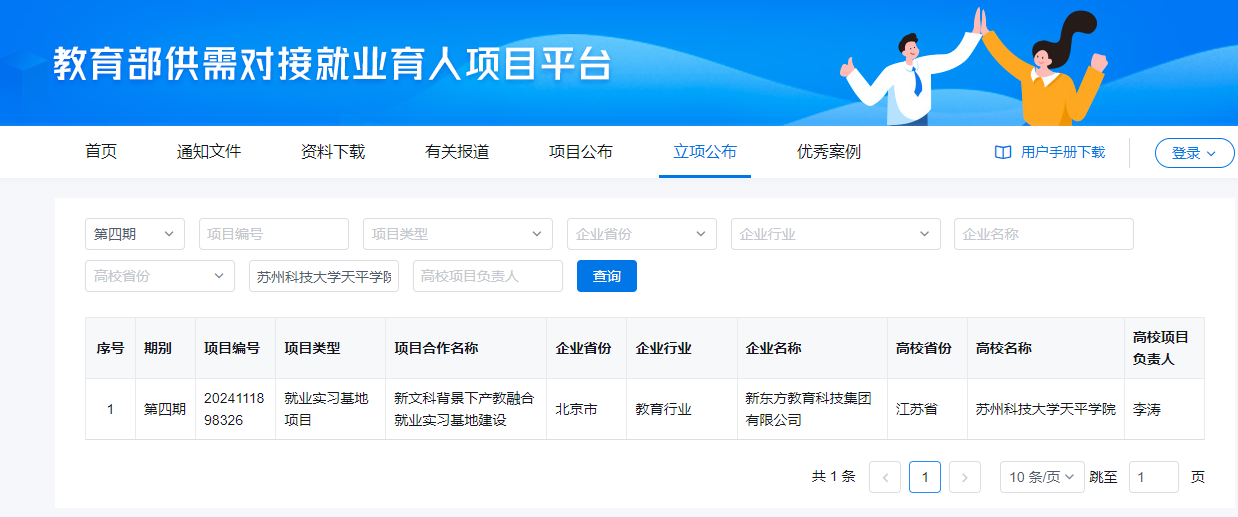
Task: Expand the 高校省份 dropdown
Action: pyautogui.click(x=159, y=277)
